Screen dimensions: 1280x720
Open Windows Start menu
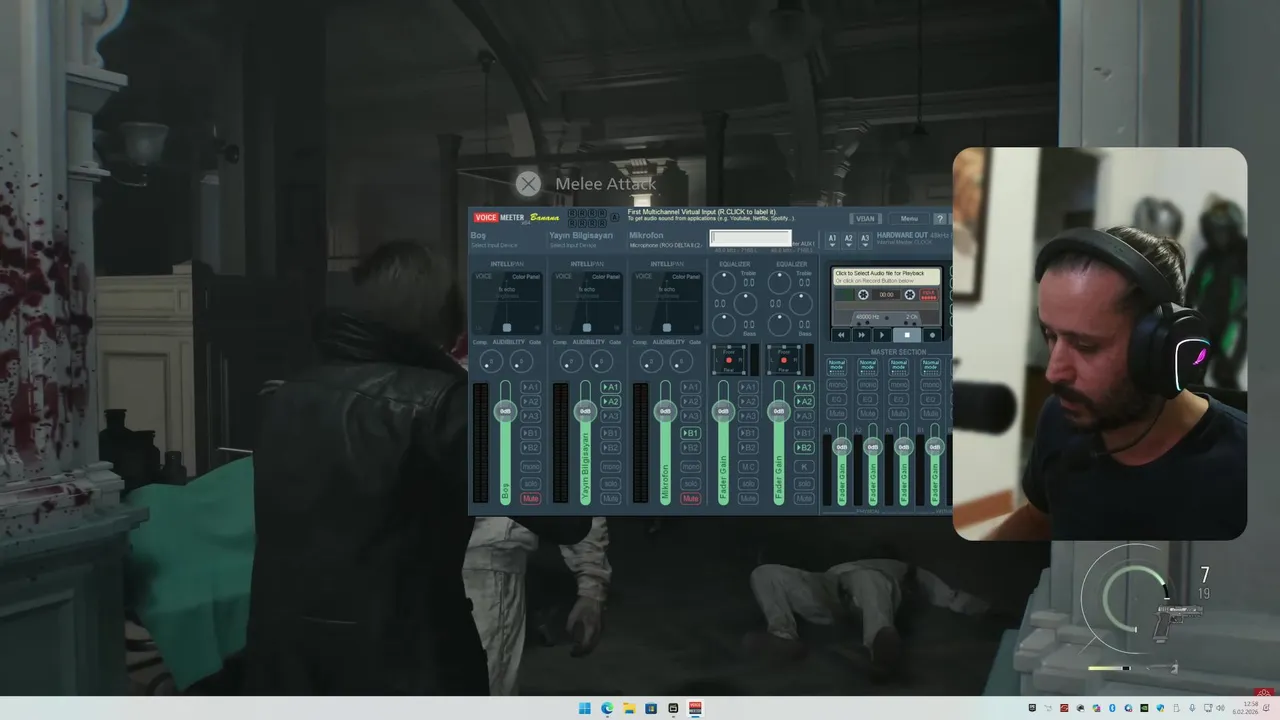[x=584, y=708]
